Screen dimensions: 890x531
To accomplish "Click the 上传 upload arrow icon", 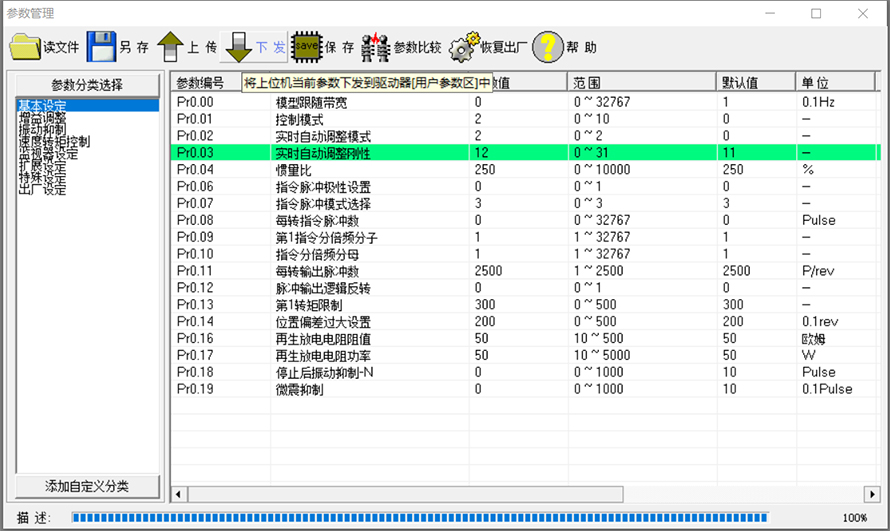I will 172,47.
